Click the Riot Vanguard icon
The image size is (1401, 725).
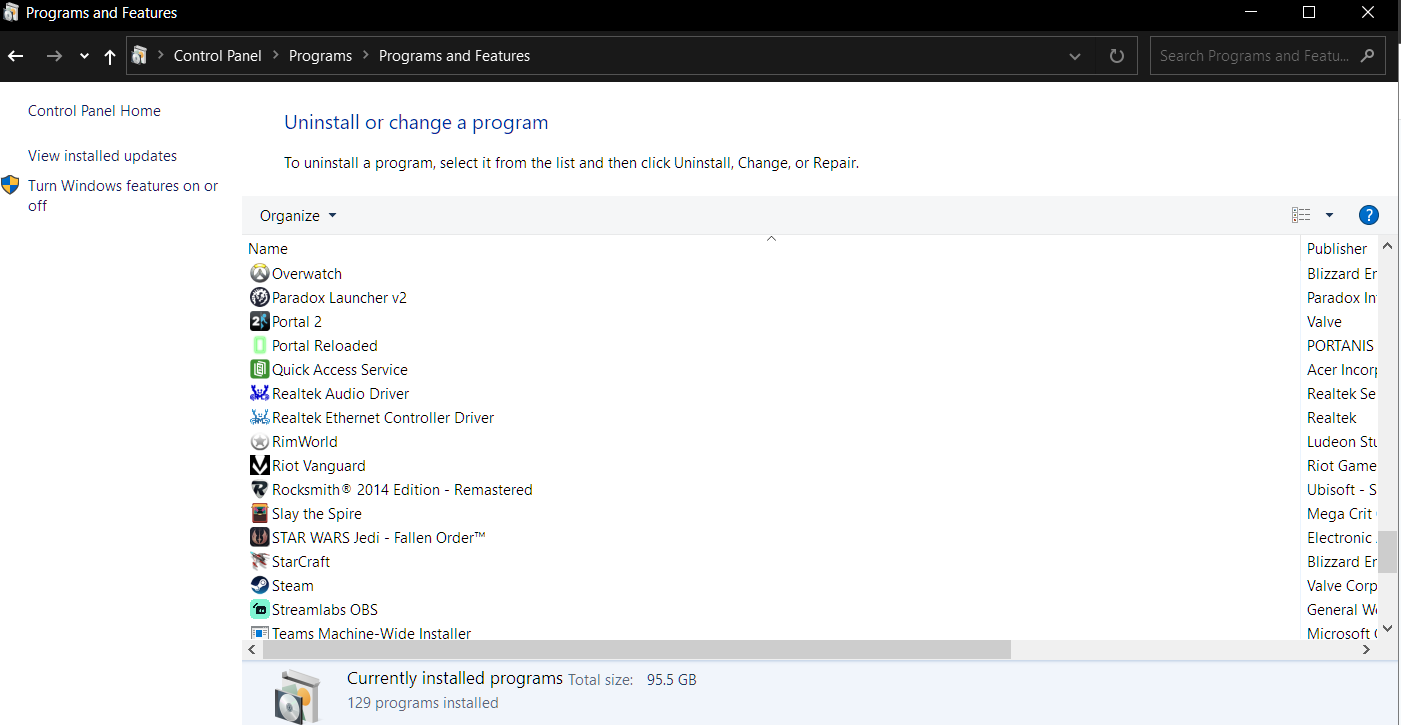(259, 465)
